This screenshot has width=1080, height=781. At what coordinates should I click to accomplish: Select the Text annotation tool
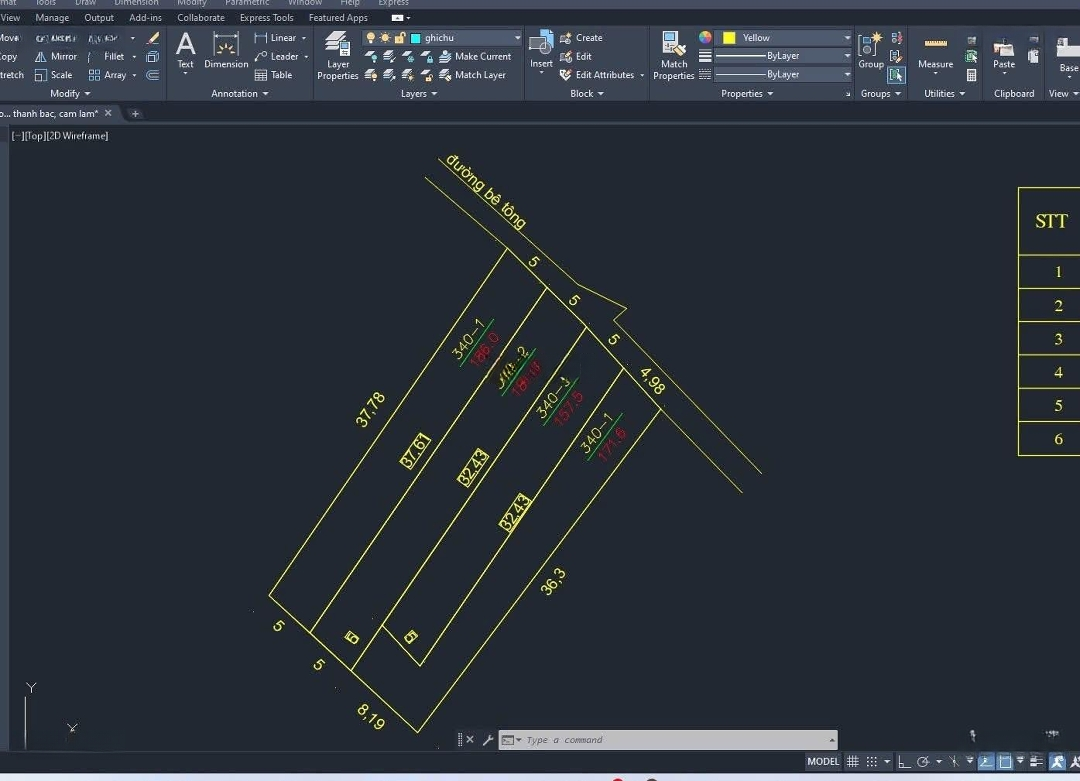click(185, 52)
